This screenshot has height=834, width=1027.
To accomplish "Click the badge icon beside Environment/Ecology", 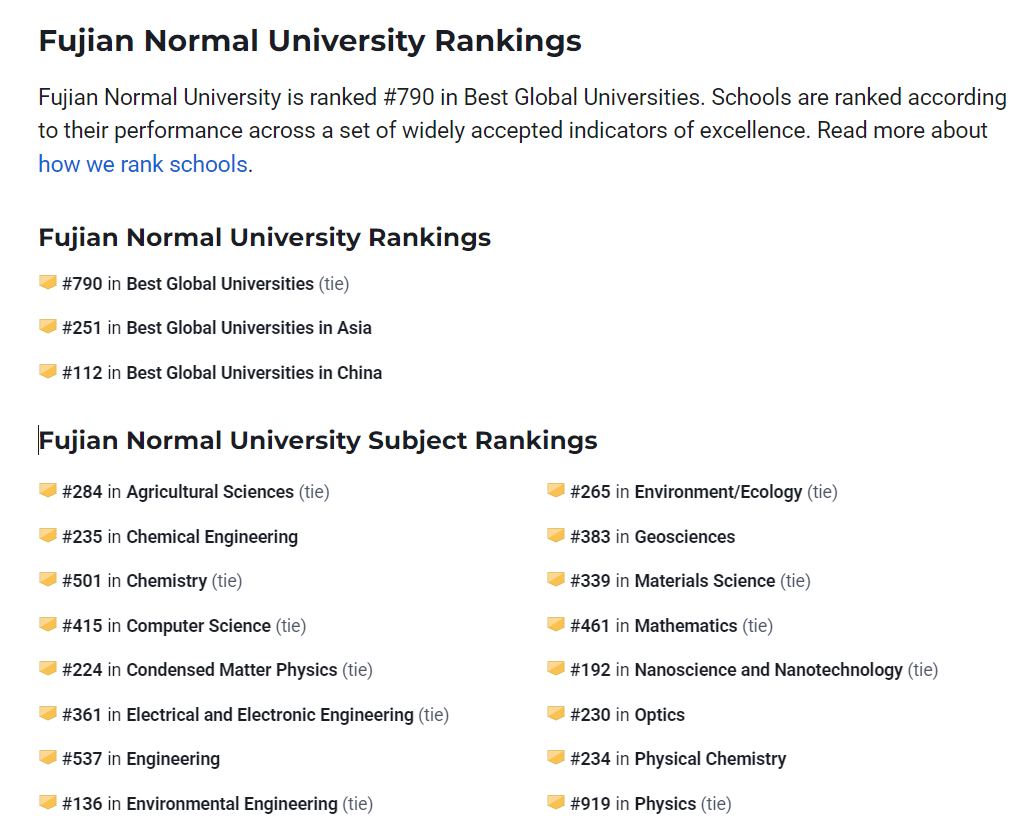I will pos(556,491).
